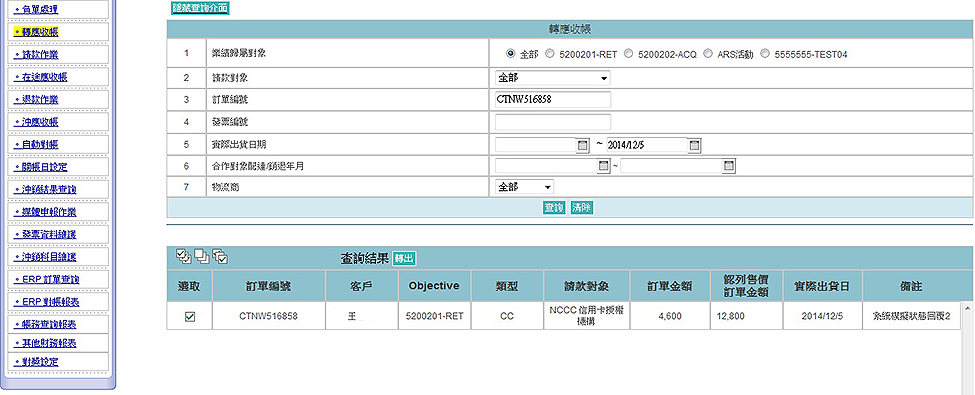Click the 合作對象配達/銷退年月 start input
This screenshot has height=395, width=975.
point(546,166)
